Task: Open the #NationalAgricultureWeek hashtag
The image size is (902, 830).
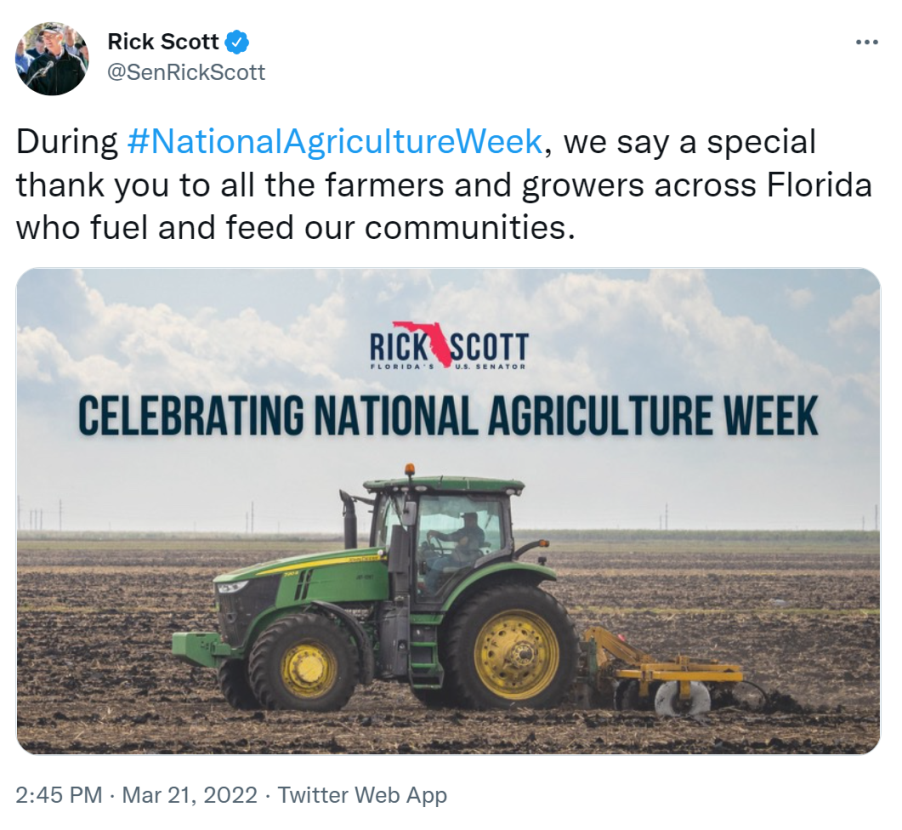Action: point(335,141)
